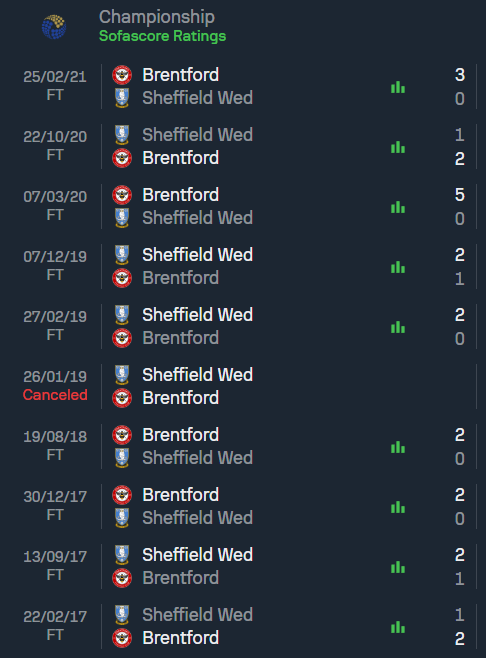Select Brentford in the 22/02/17 match

(x=180, y=638)
